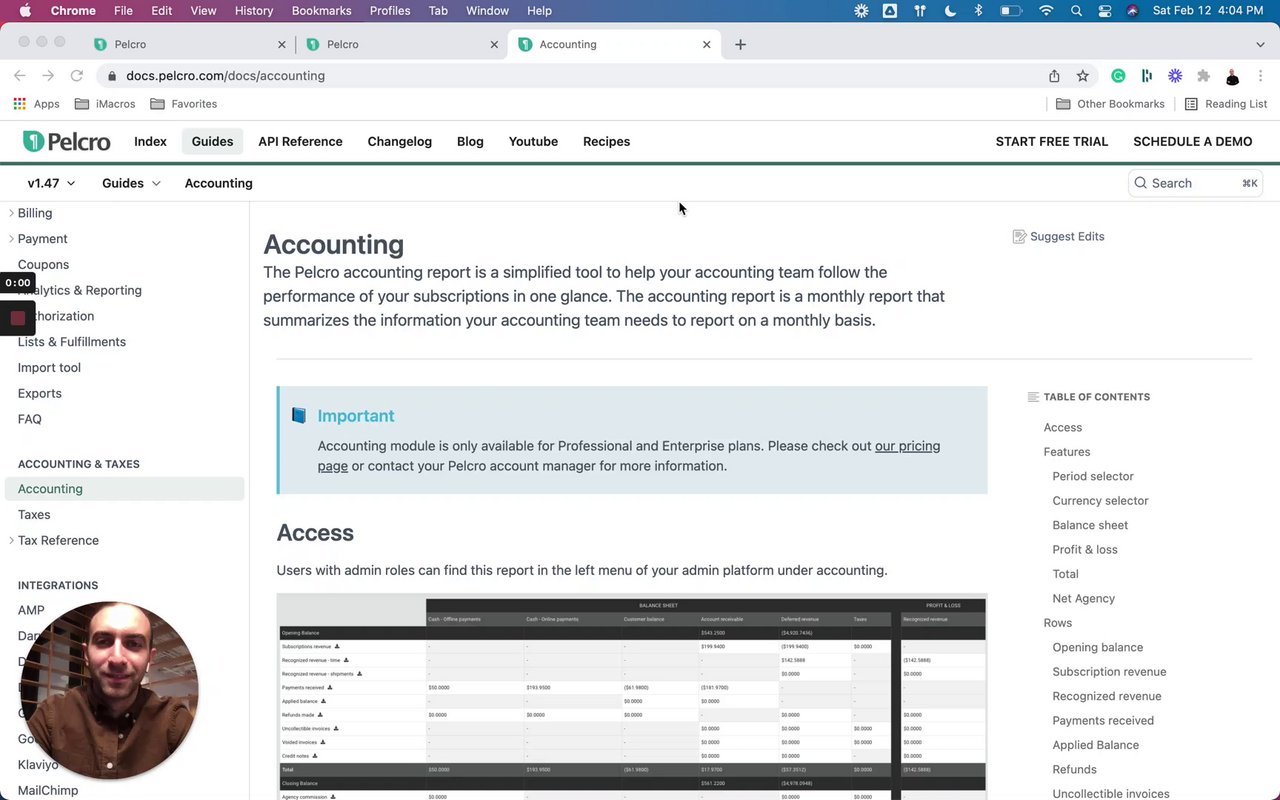Click the Apps grid bookmark icon
Viewport: 1280px width, 800px height.
[20, 104]
